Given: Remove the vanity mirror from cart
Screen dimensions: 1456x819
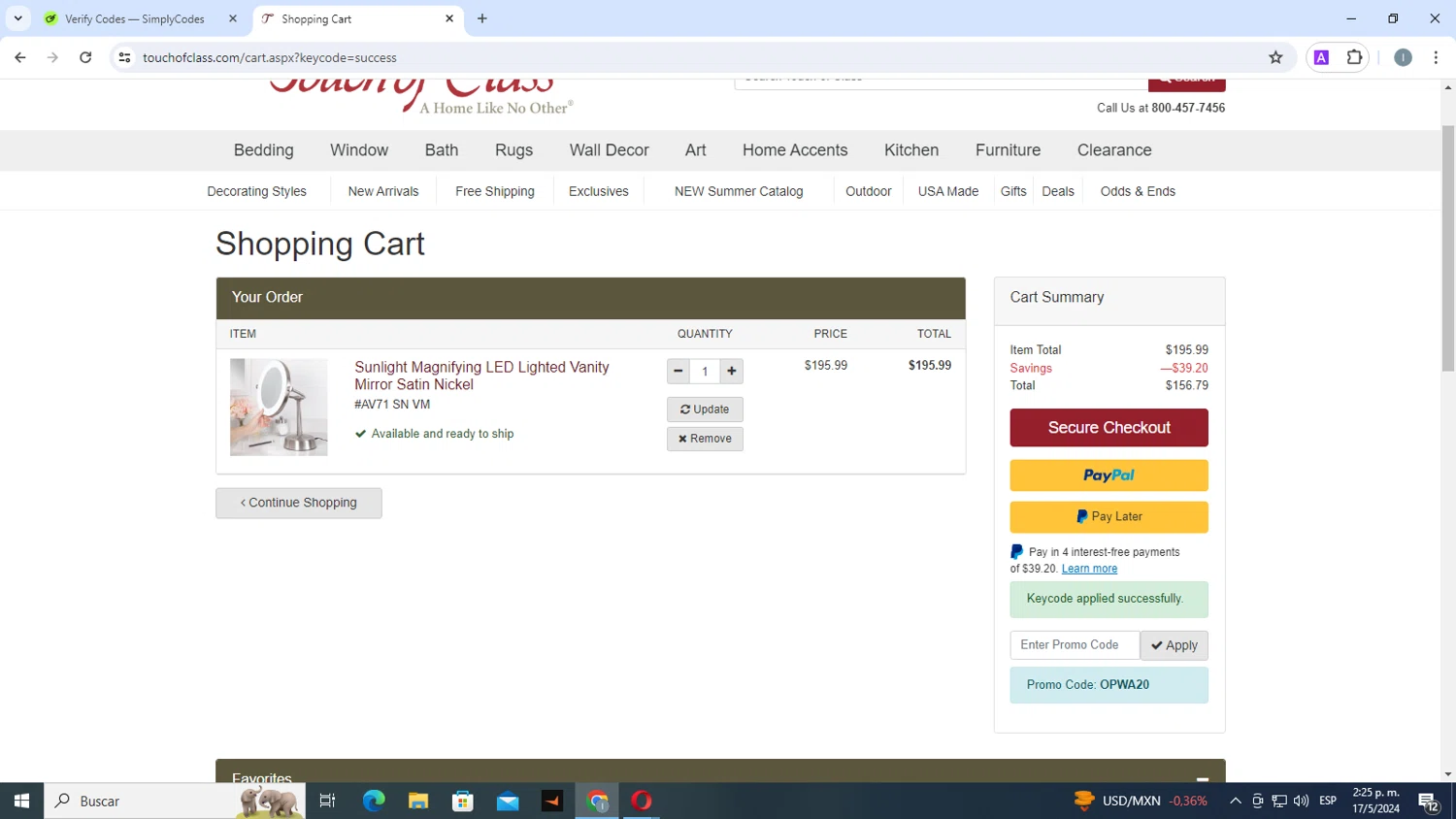Looking at the screenshot, I should (705, 439).
